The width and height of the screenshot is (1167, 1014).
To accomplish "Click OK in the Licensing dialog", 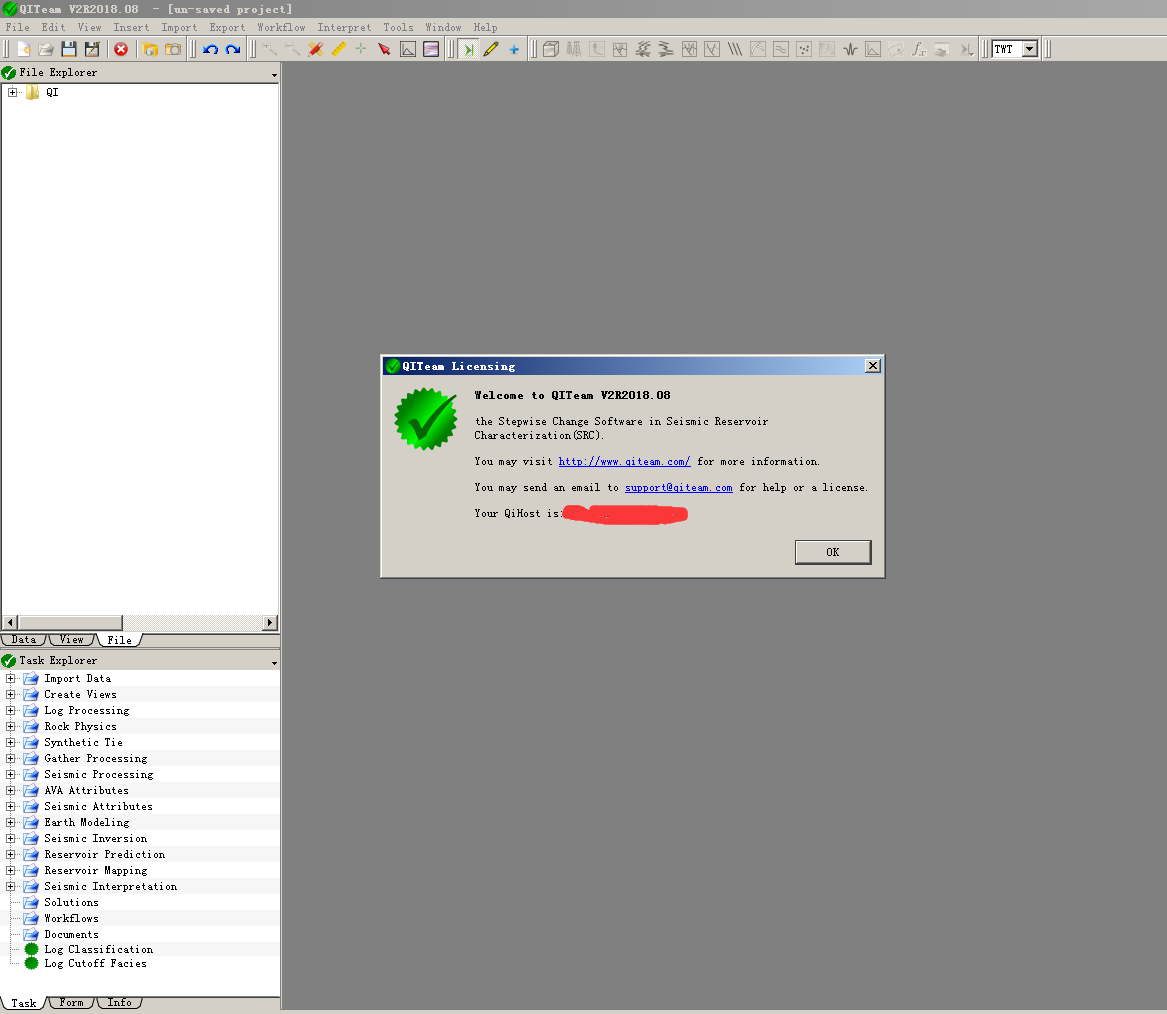I will (x=833, y=552).
